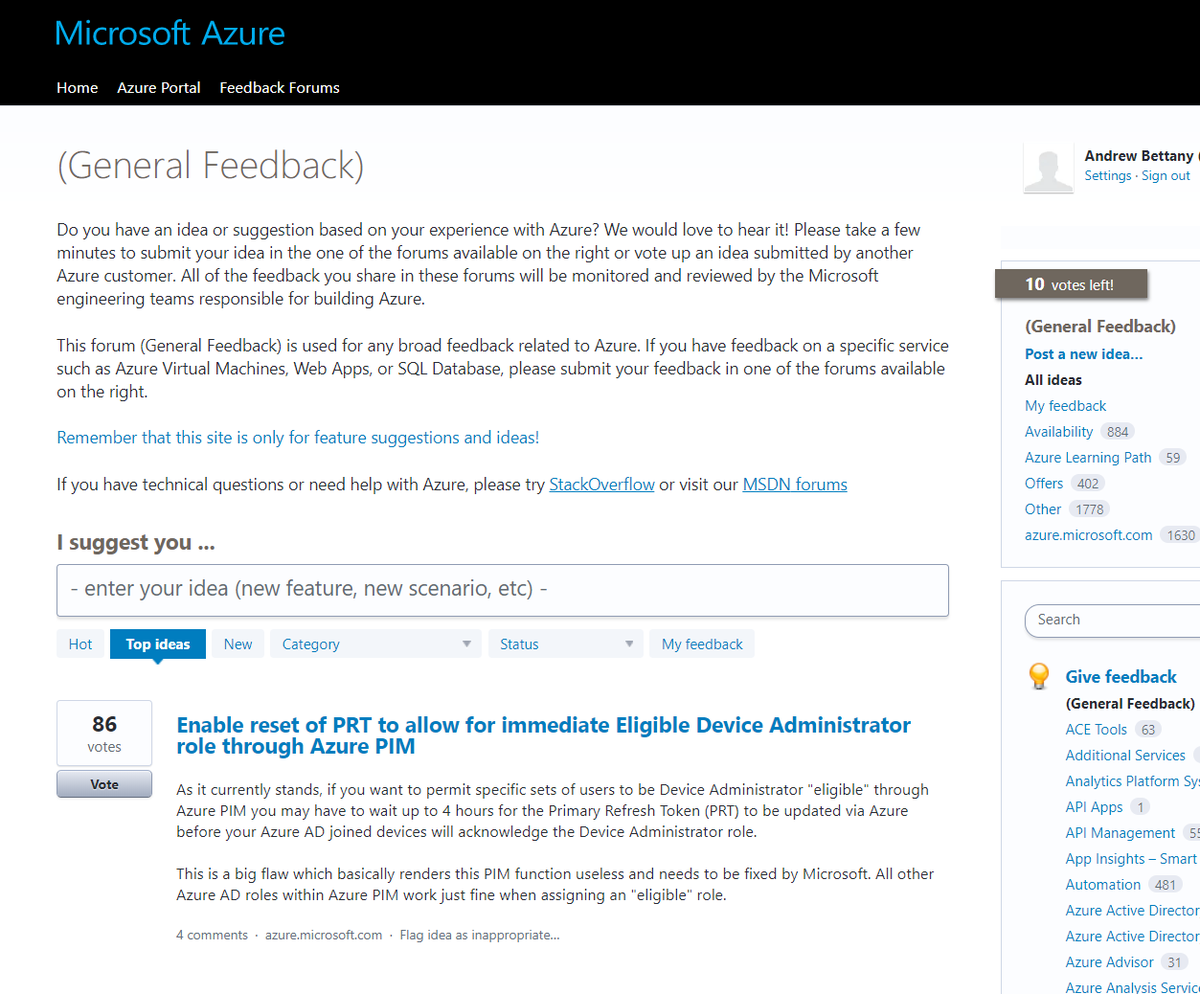Viewport: 1200px width, 994px height.
Task: Click the 481 count next to Automation
Action: pos(1165,885)
